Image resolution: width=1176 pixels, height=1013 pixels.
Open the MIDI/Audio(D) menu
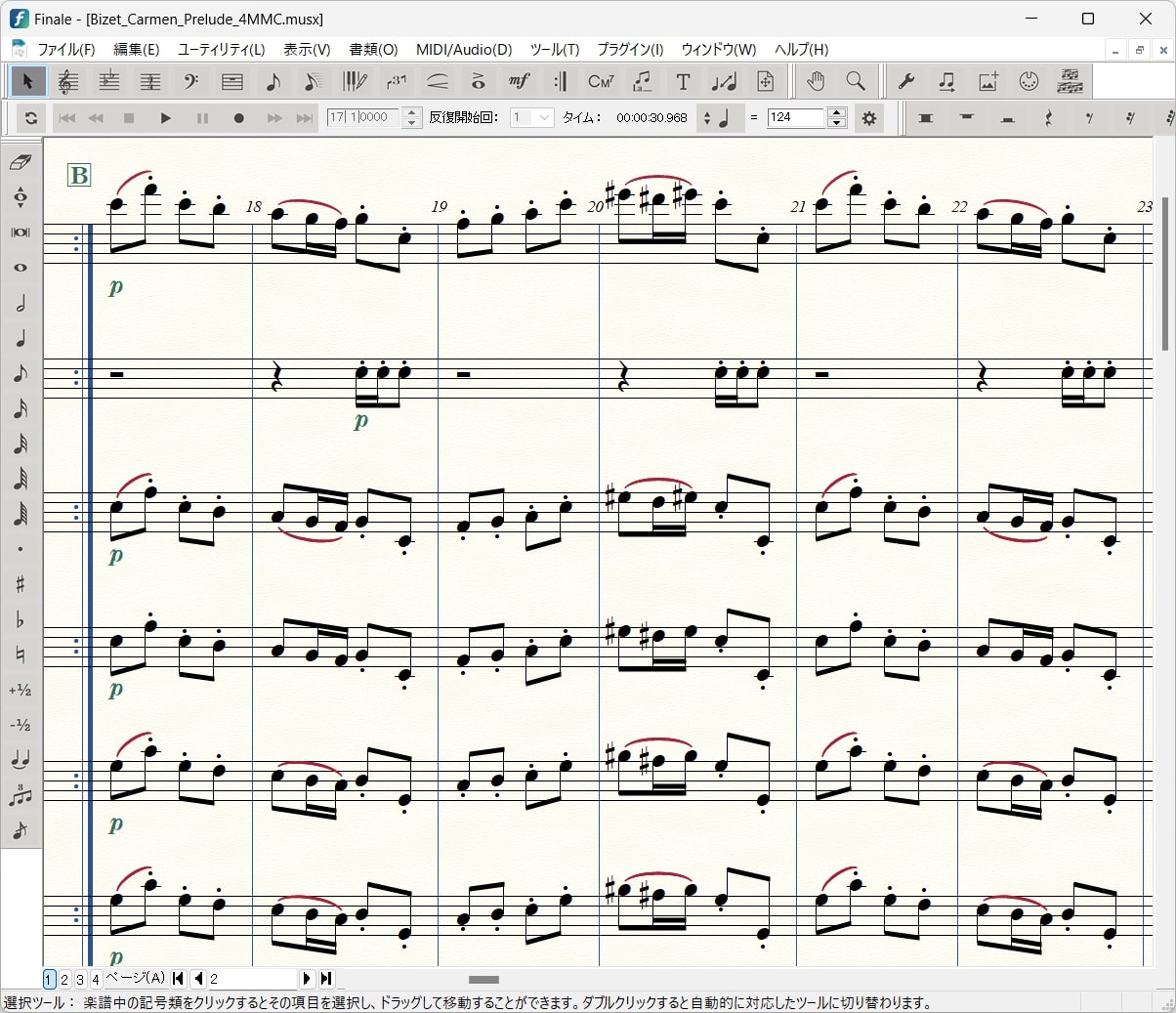[x=464, y=49]
